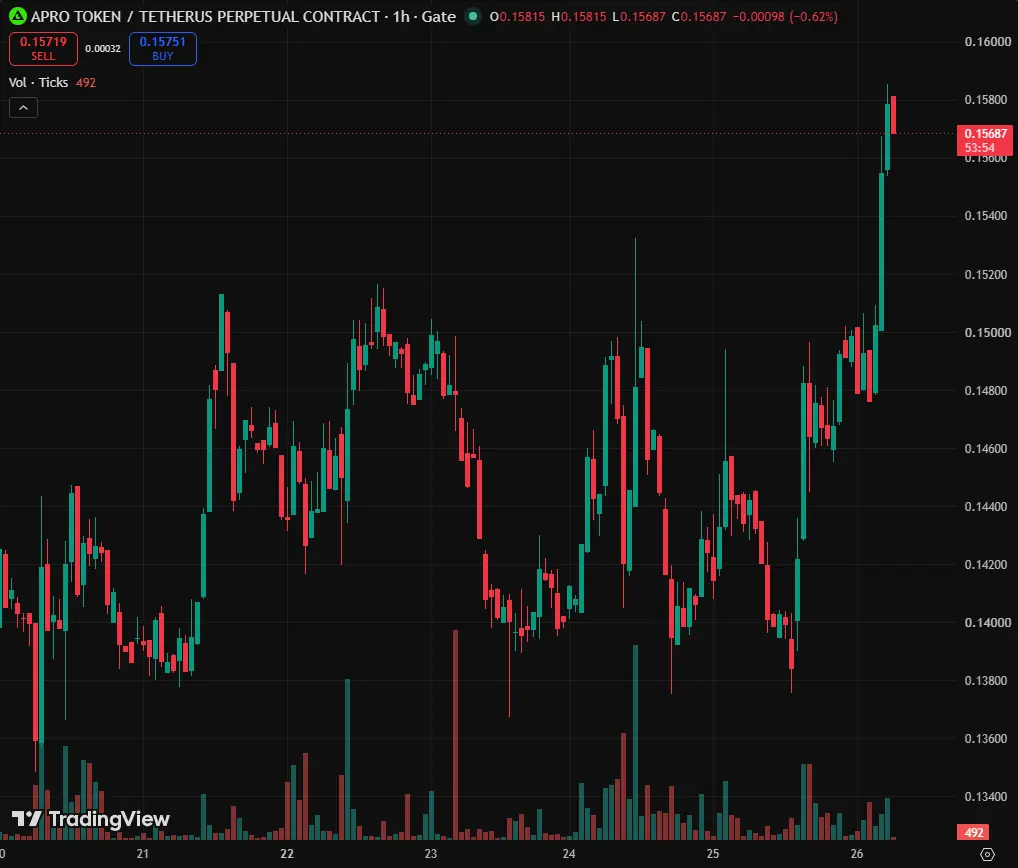Select the Vol · Ticks indicator label

point(38,82)
